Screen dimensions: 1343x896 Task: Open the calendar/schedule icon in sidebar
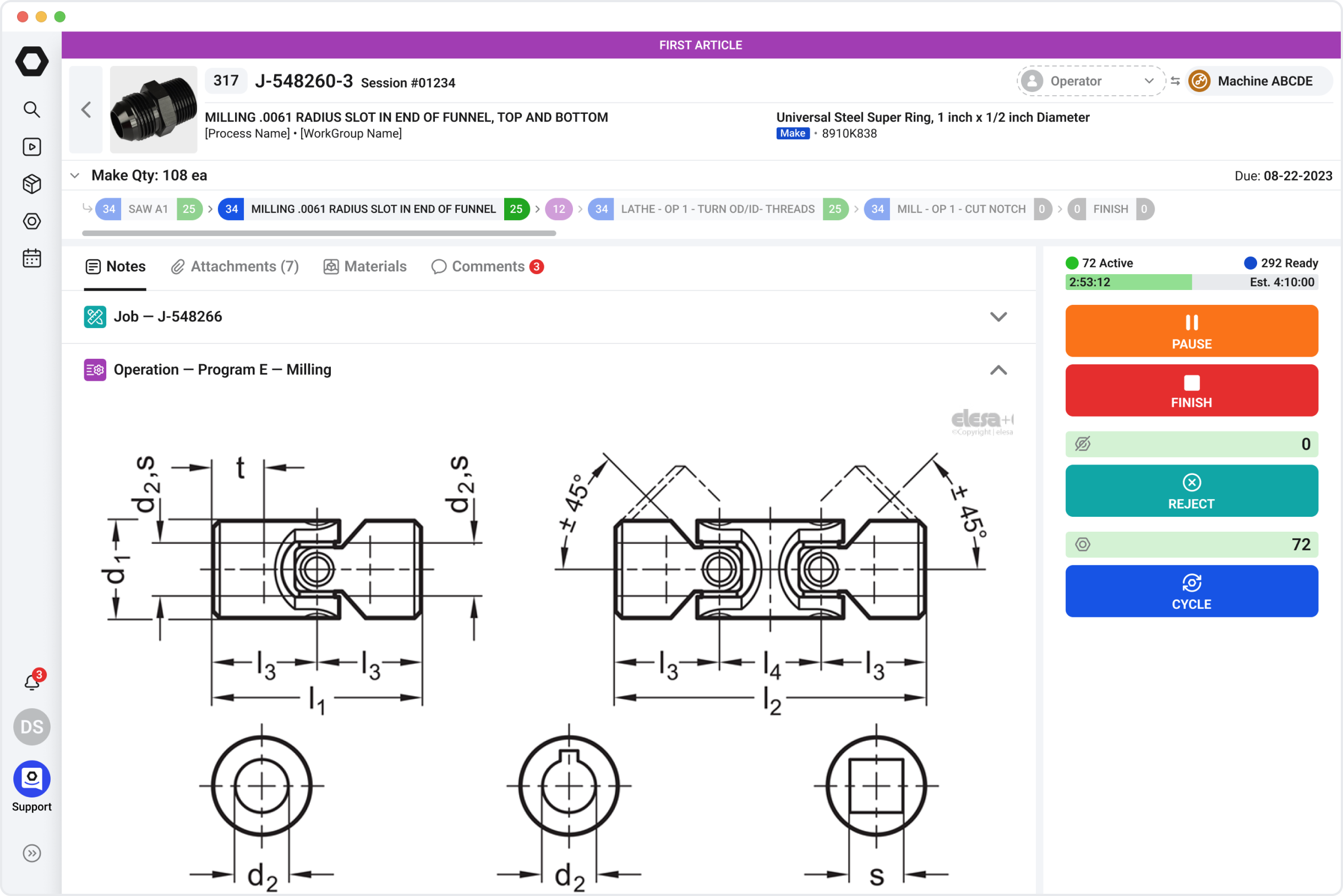click(31, 258)
